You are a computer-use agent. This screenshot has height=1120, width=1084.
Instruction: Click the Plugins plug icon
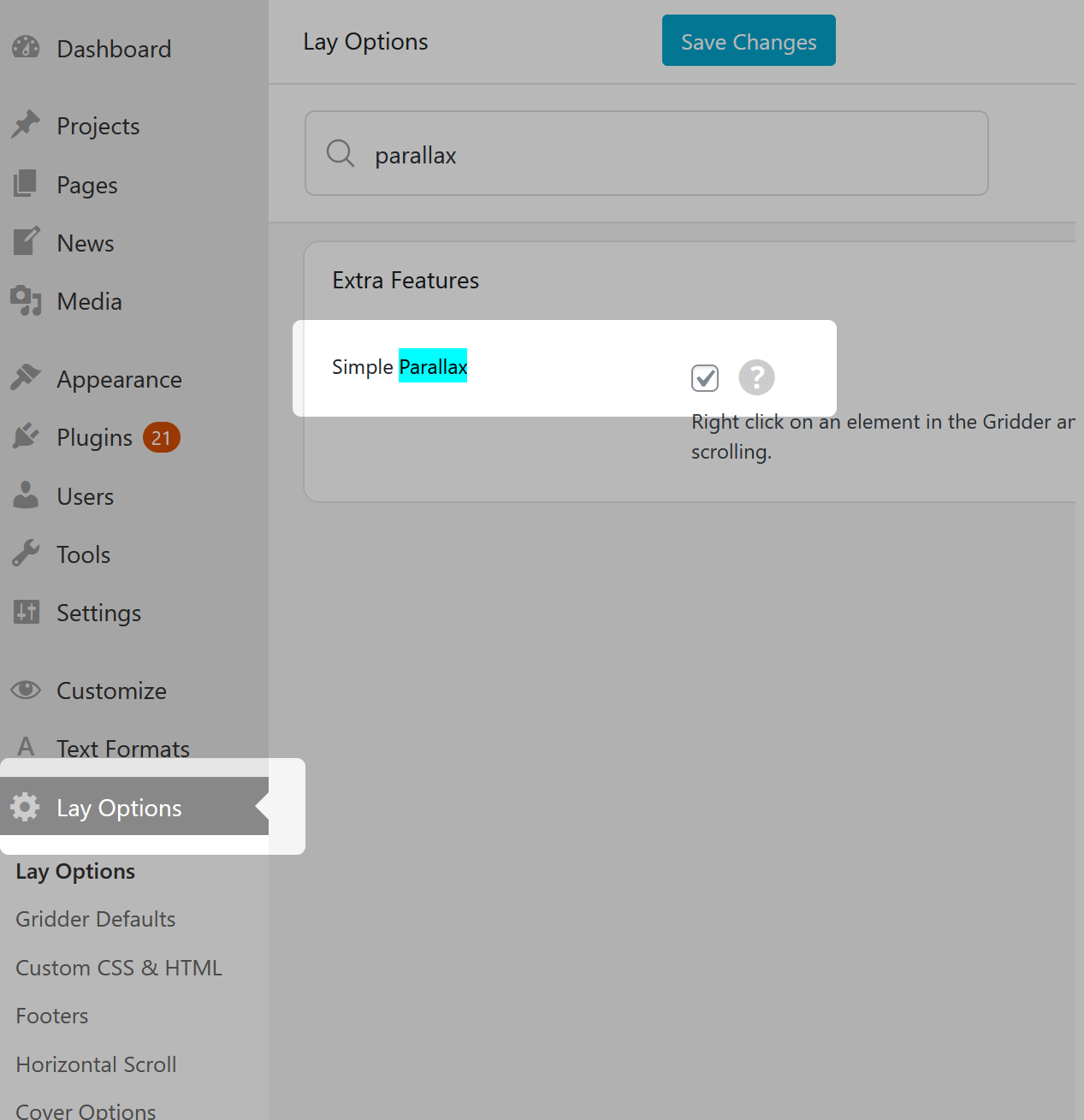click(x=26, y=436)
